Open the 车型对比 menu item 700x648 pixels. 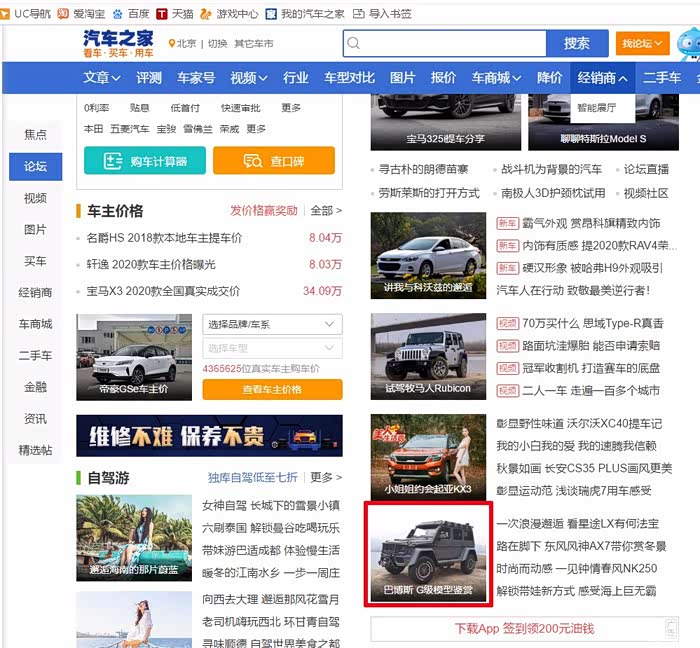click(349, 78)
